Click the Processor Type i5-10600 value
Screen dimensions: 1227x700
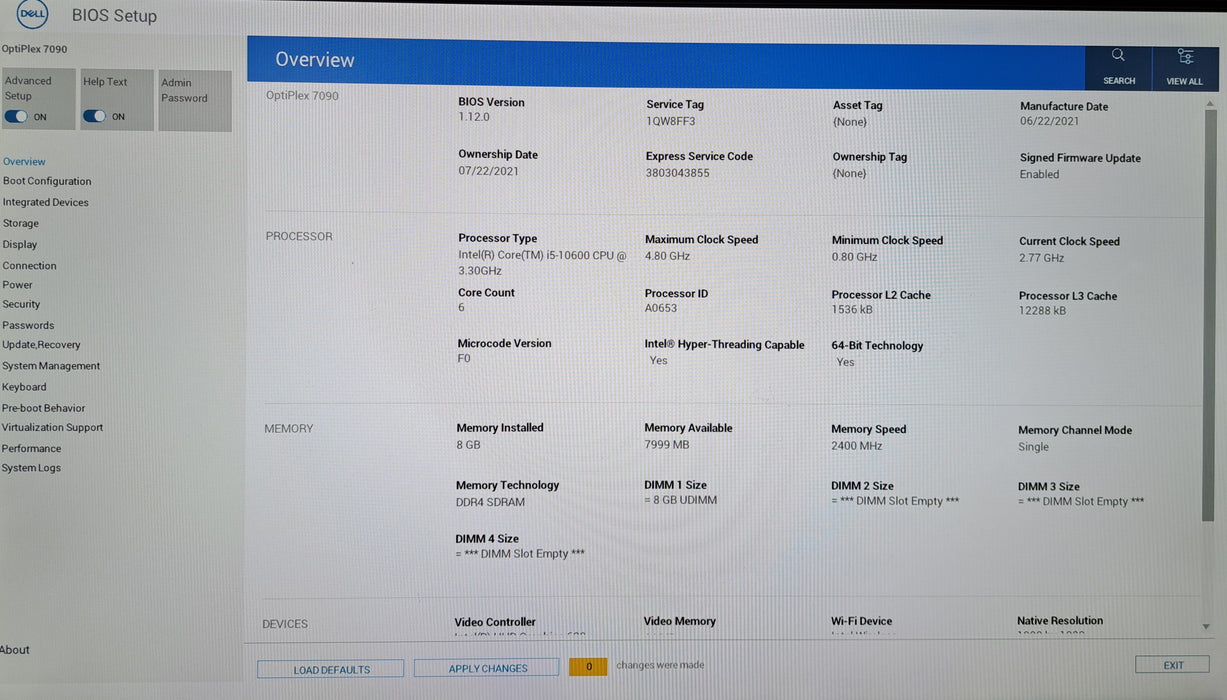pyautogui.click(x=542, y=263)
